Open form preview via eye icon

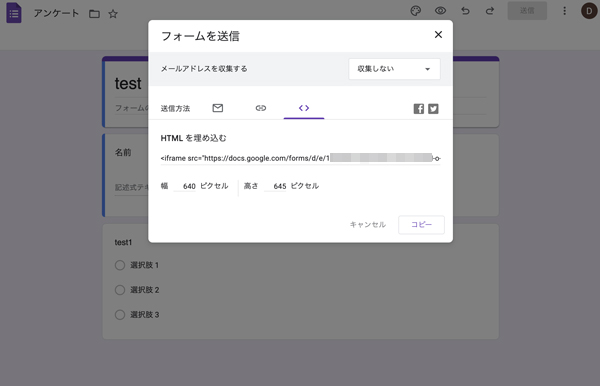pos(440,11)
